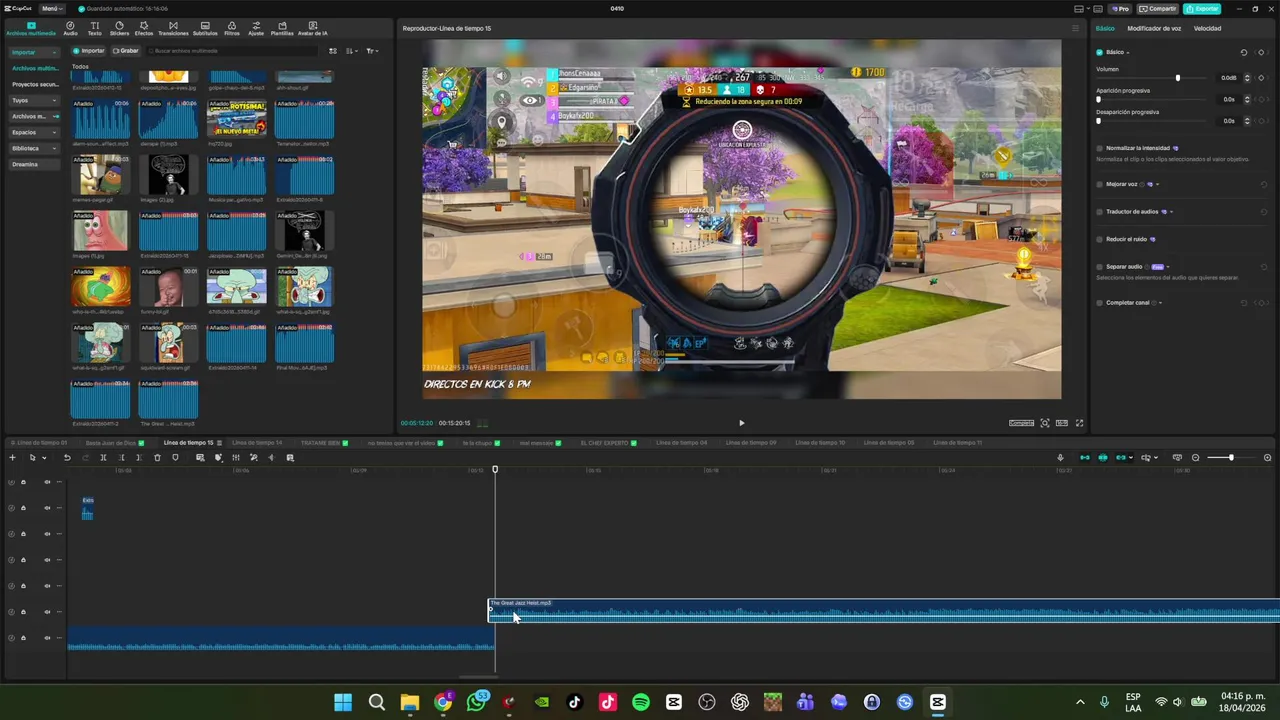The height and width of the screenshot is (720, 1280).
Task: Select Proyectos secundarios in sidebar
Action: click(x=35, y=84)
